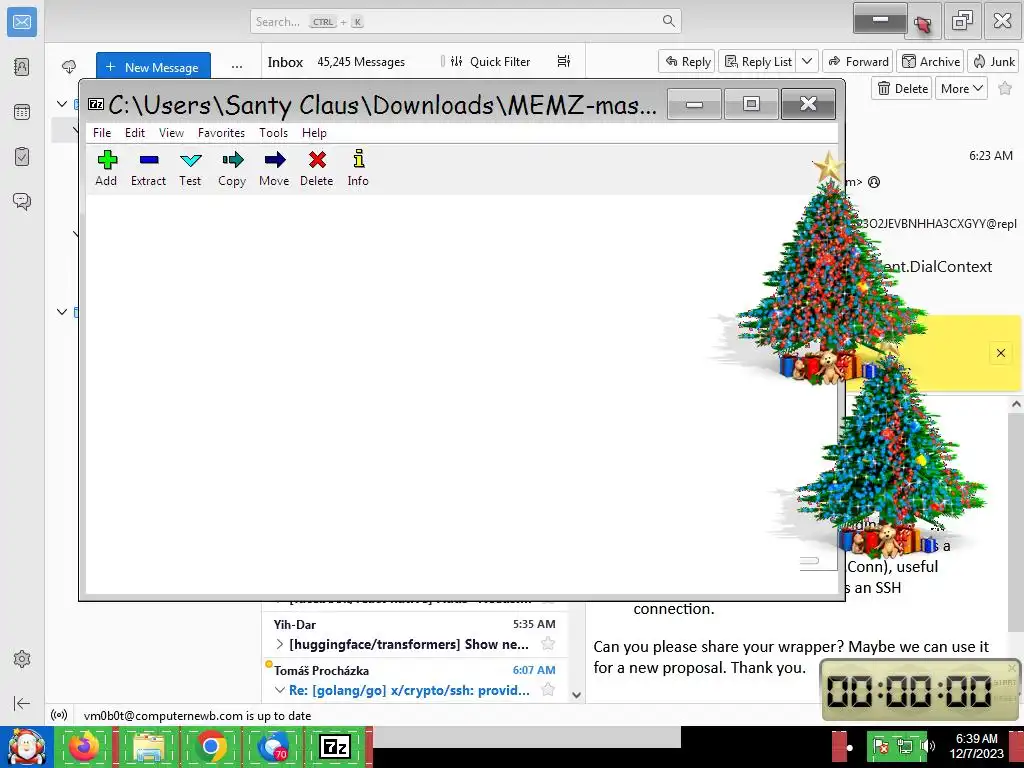1024x768 pixels.
Task: Click the search magnifier icon
Action: (x=668, y=21)
